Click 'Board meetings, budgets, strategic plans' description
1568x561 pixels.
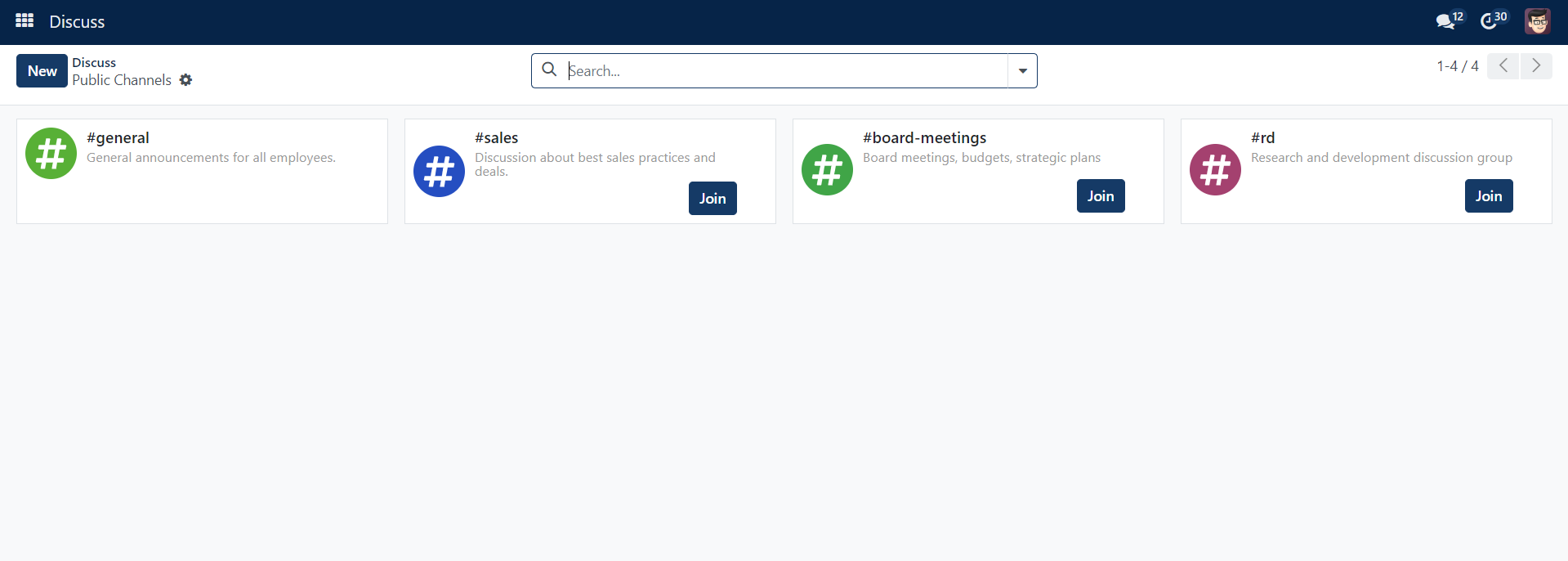tap(981, 157)
